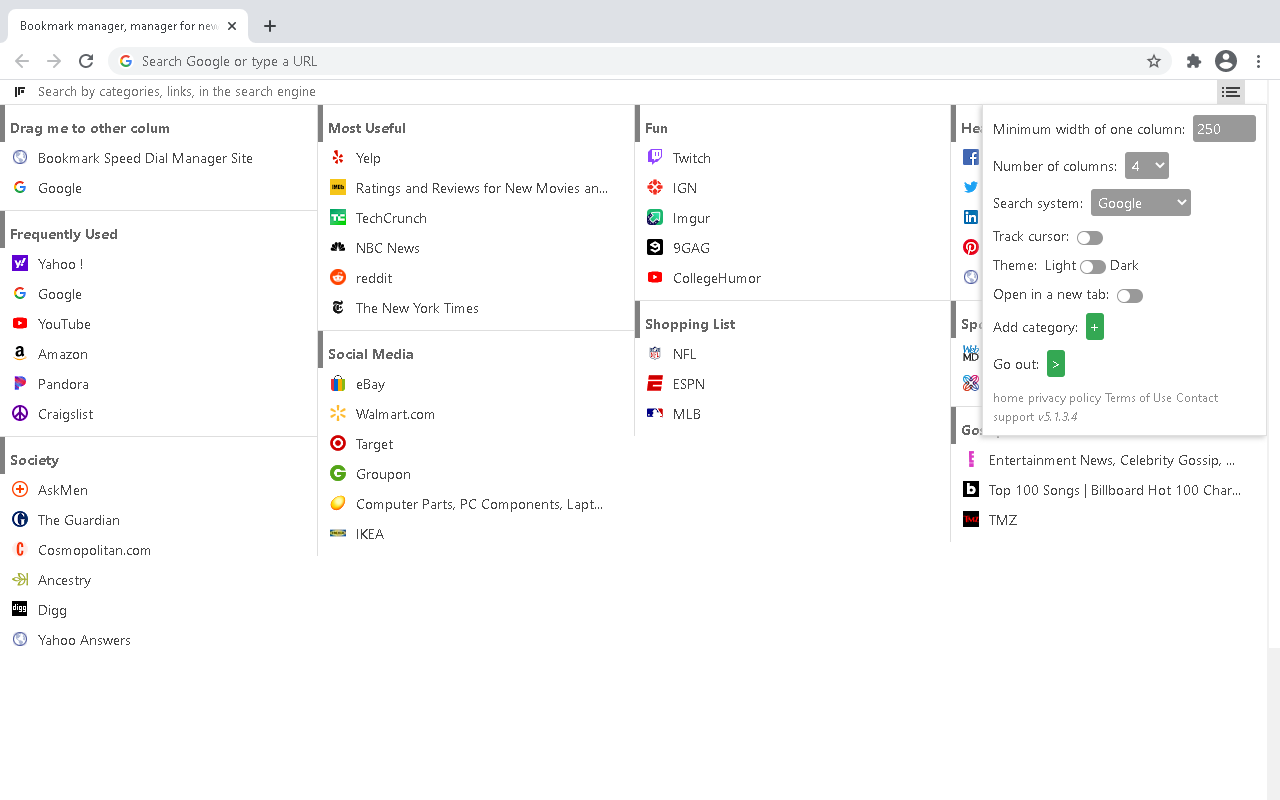The height and width of the screenshot is (800, 1280).
Task: Click the settings menu list icon
Action: [x=1230, y=92]
